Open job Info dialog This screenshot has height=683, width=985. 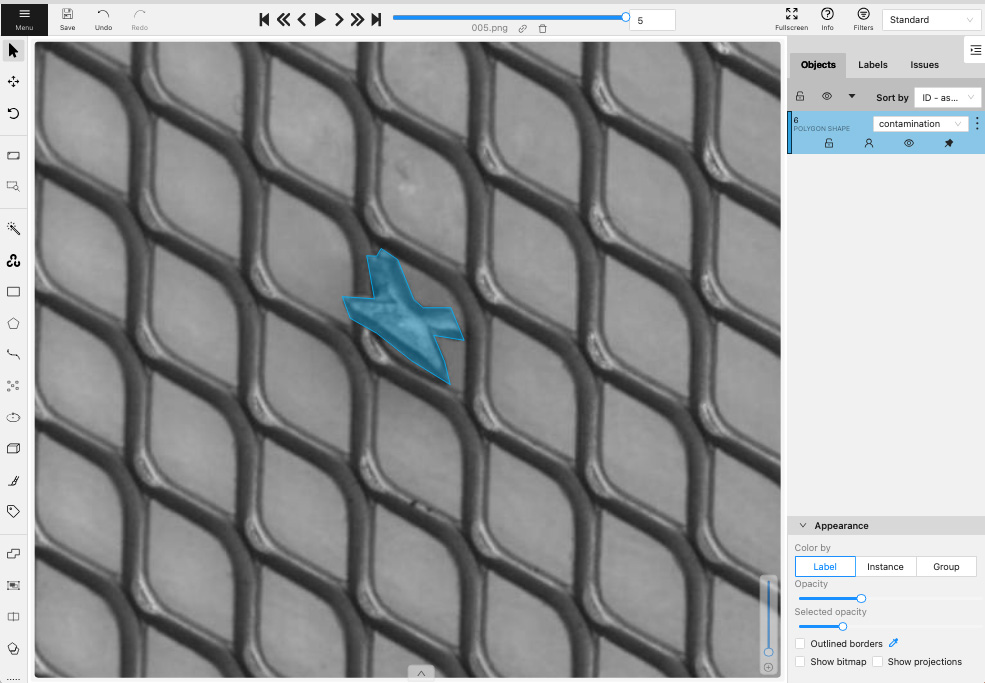click(x=827, y=19)
